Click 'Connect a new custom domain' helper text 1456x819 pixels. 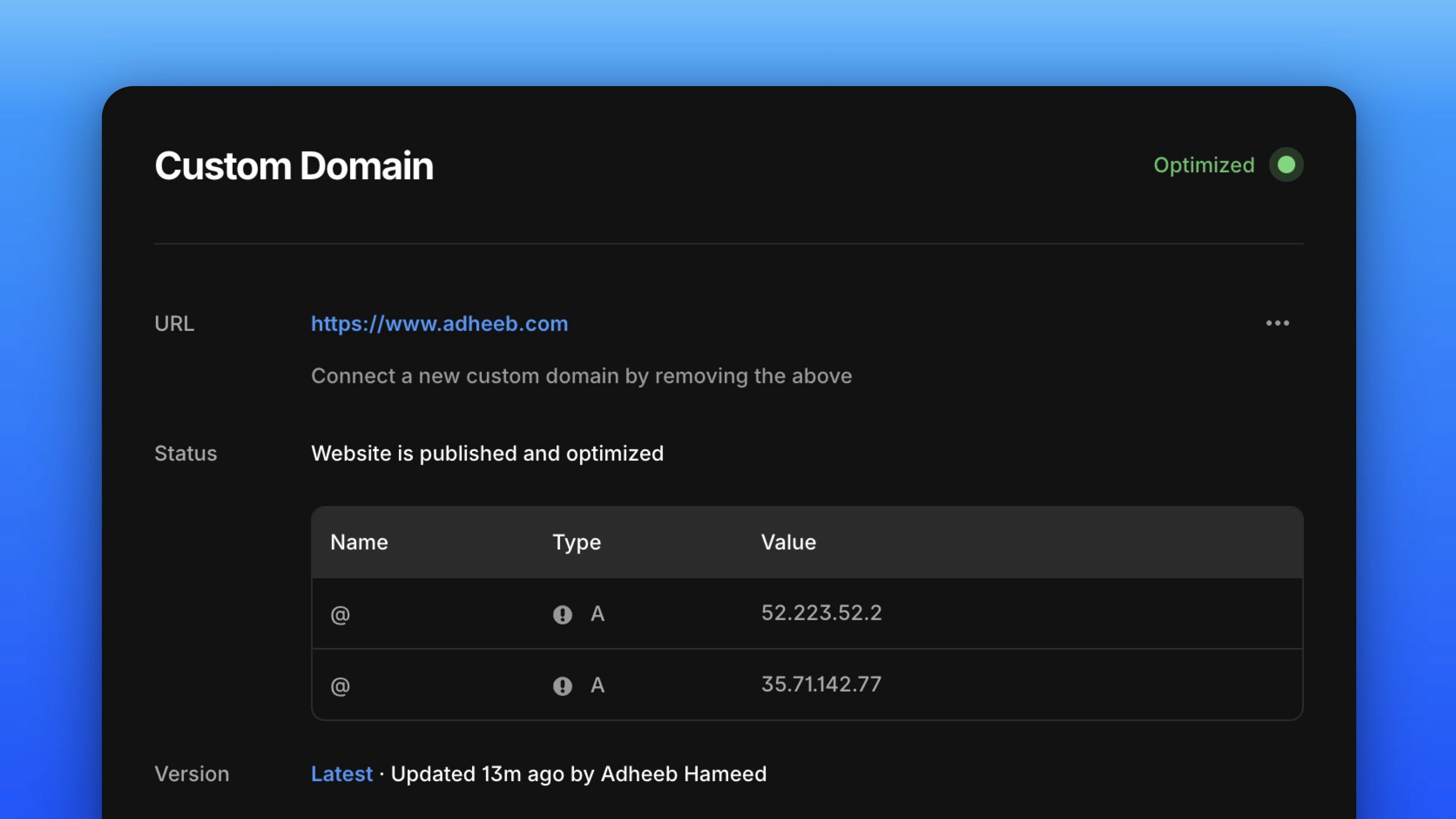[x=581, y=376]
